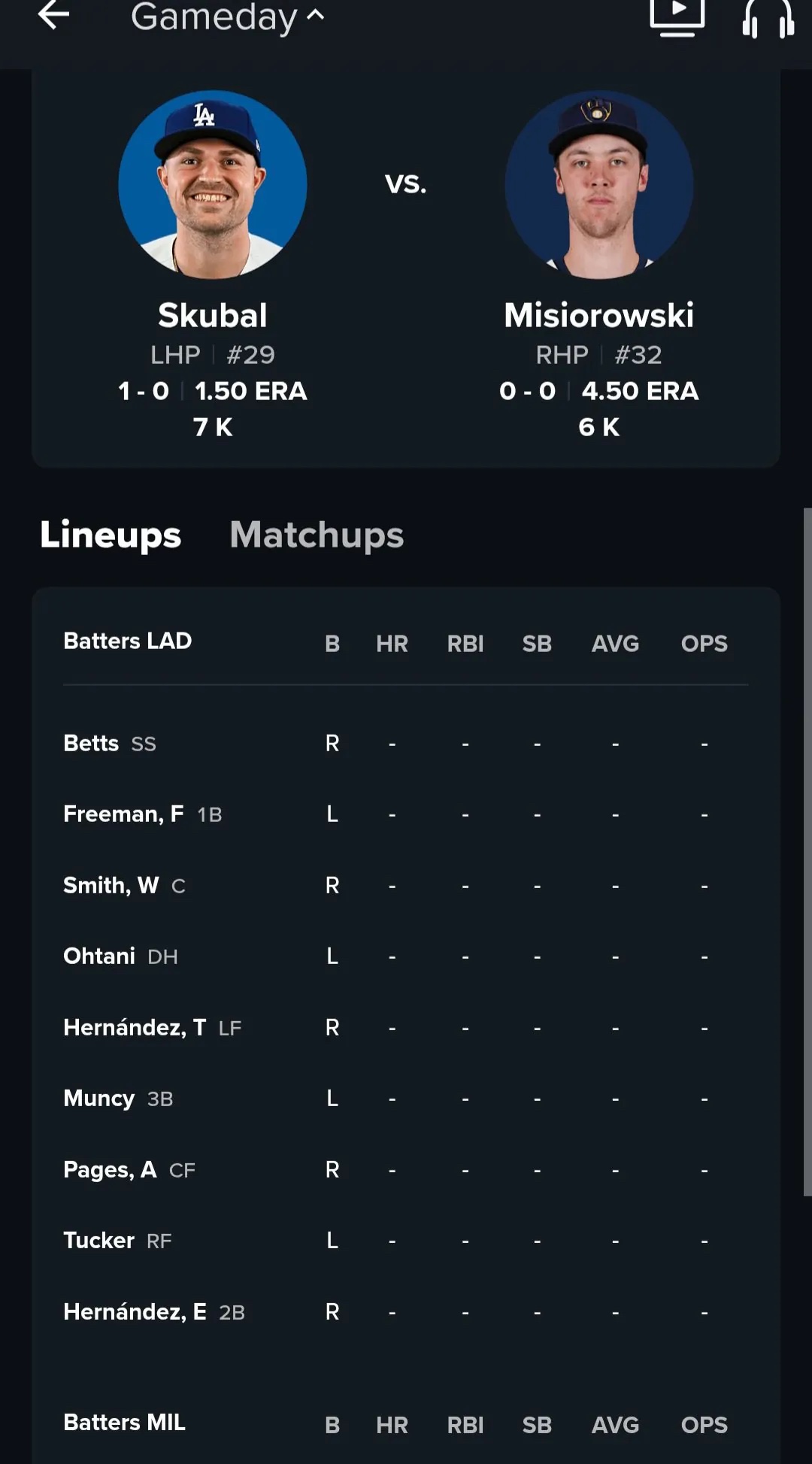Tap the headphones audio icon
The width and height of the screenshot is (812, 1464).
tap(768, 18)
